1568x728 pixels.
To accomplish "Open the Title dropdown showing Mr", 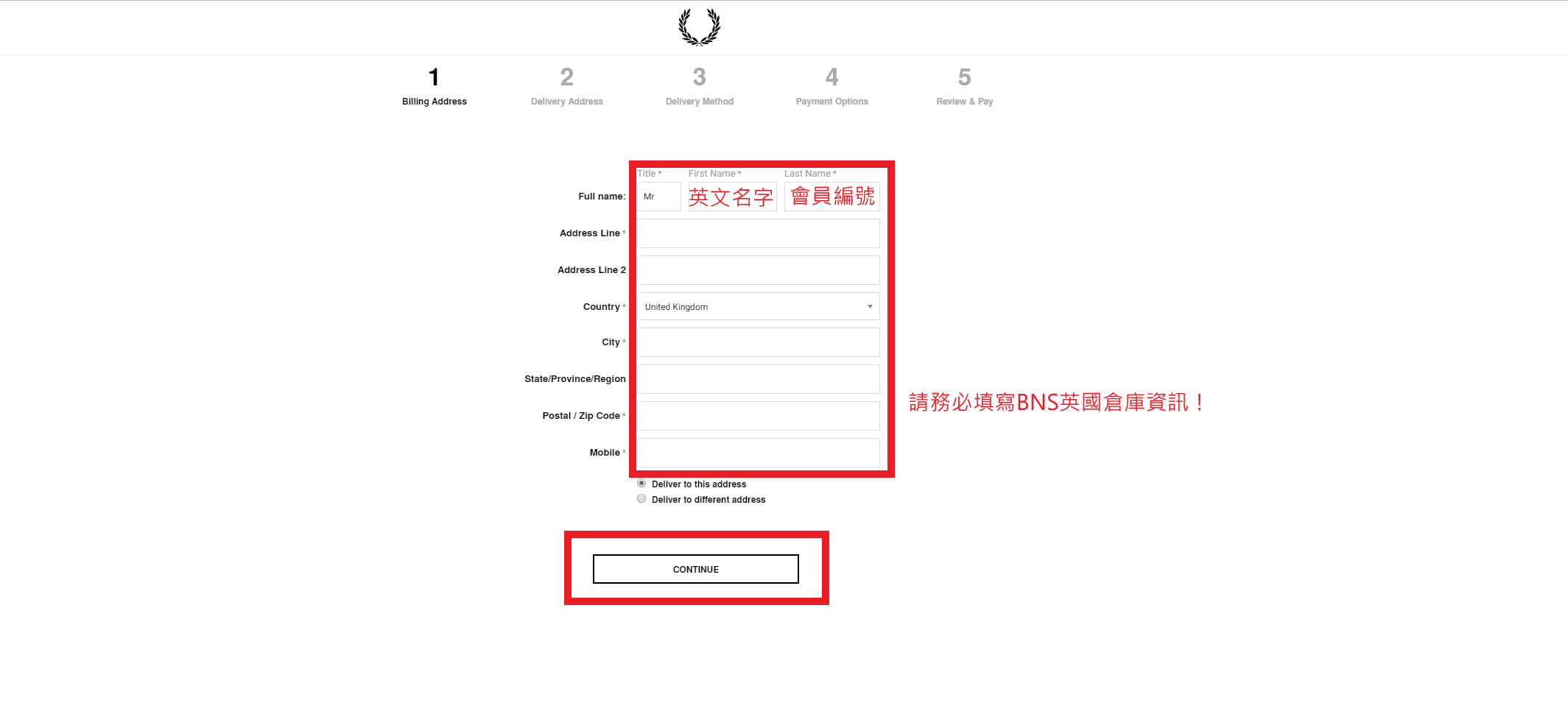I will pyautogui.click(x=658, y=197).
